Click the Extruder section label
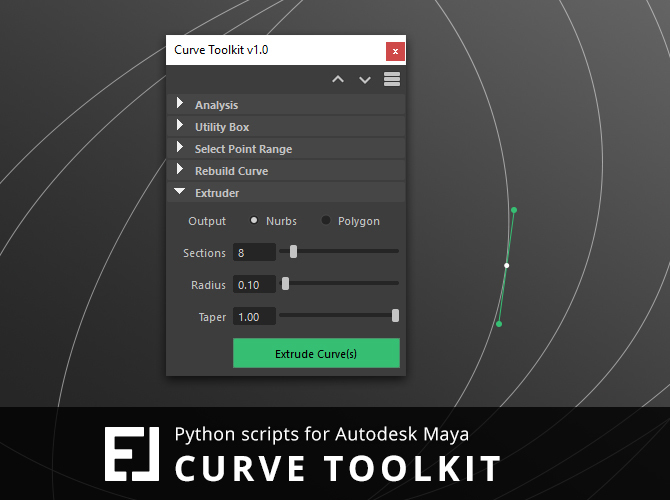The image size is (670, 500). click(x=217, y=193)
